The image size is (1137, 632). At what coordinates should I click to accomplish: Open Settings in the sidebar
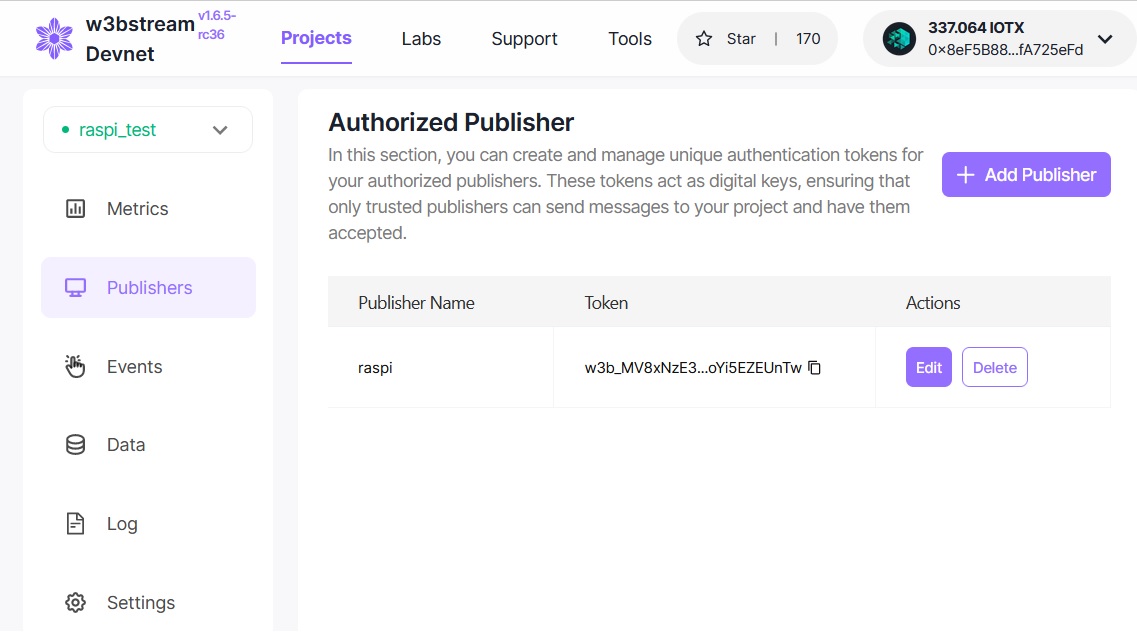pos(149,602)
